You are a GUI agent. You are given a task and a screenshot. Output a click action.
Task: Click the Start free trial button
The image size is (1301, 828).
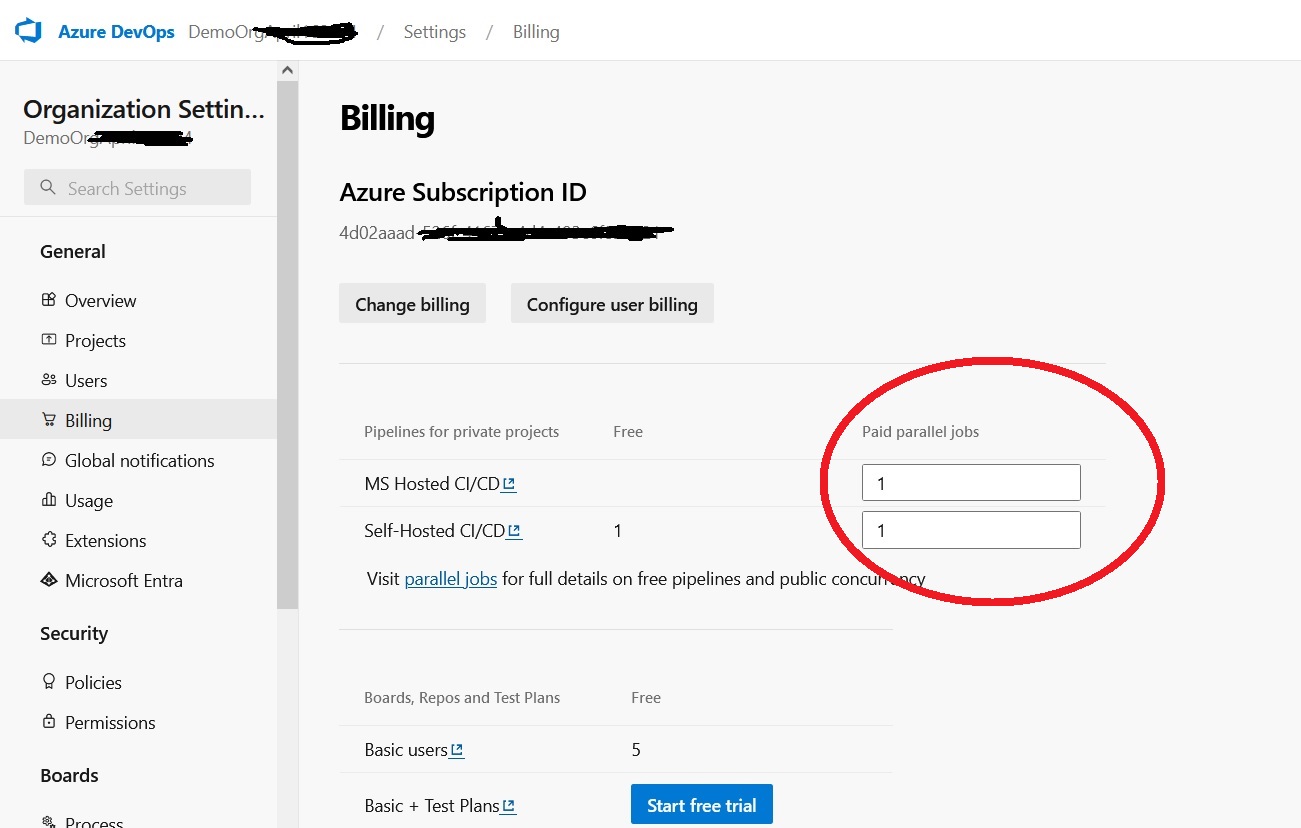point(702,805)
